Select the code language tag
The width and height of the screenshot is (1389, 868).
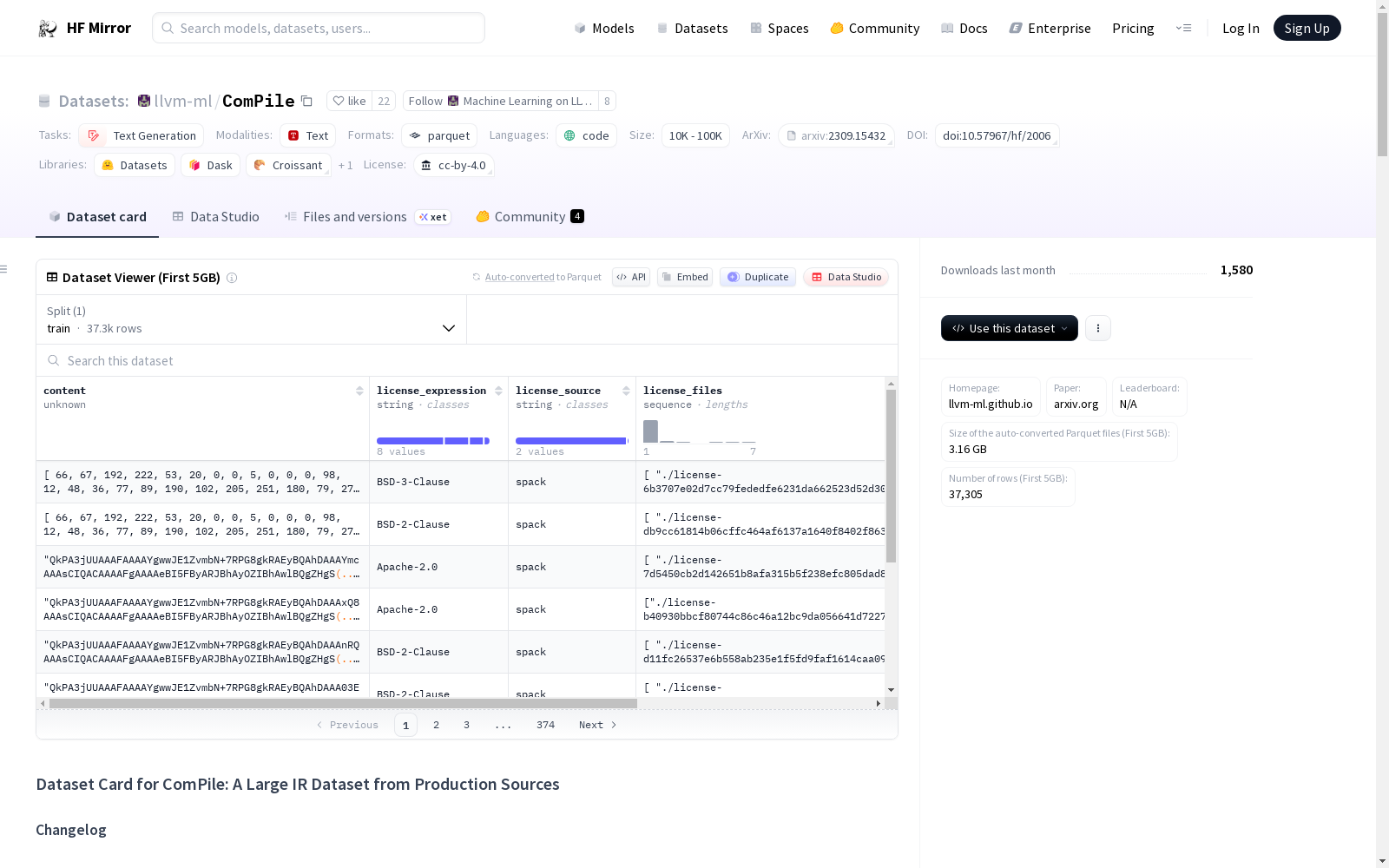pos(586,135)
